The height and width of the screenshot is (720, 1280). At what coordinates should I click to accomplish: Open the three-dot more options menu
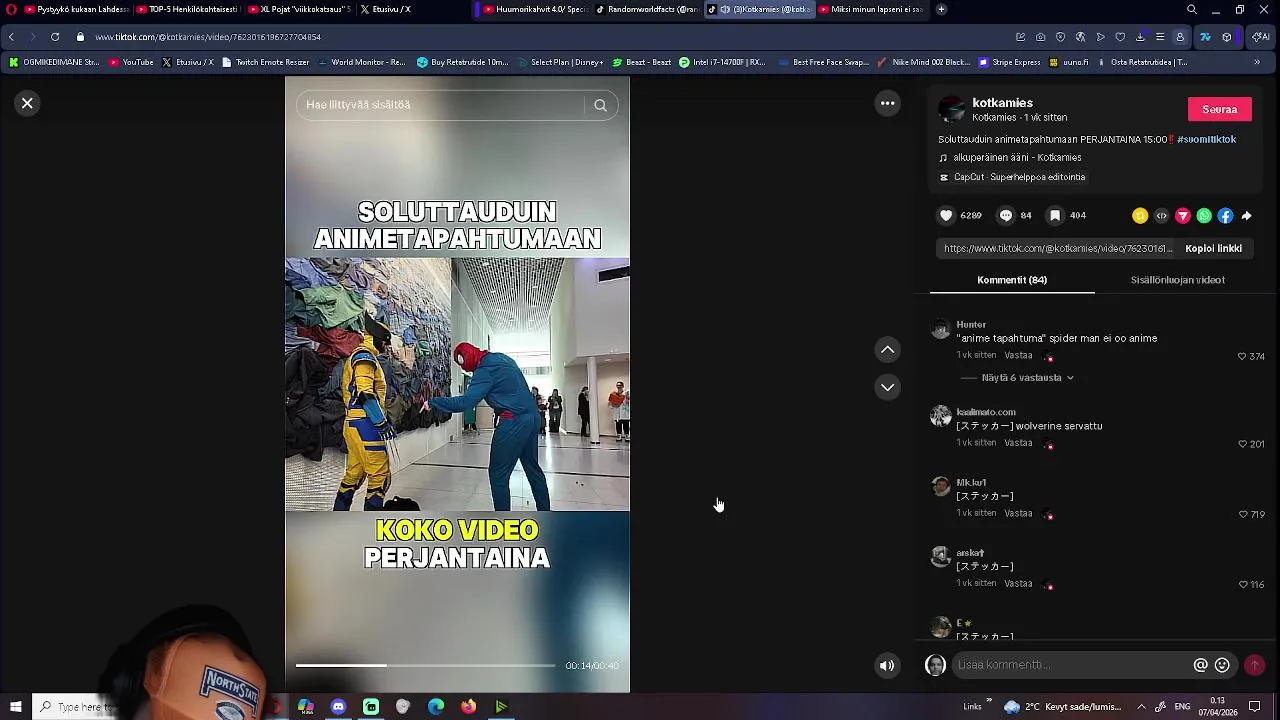click(887, 103)
